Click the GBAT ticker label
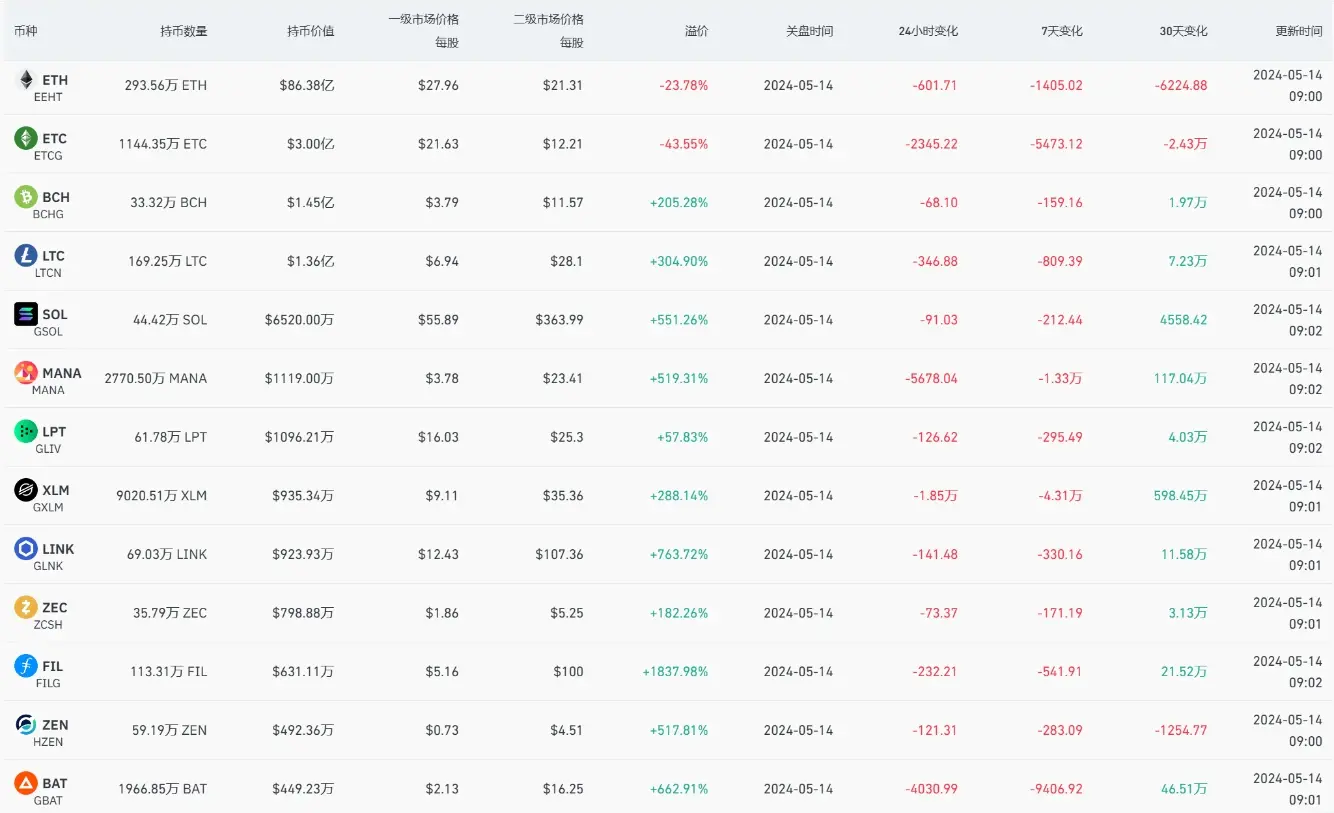This screenshot has height=813, width=1334. coord(48,800)
